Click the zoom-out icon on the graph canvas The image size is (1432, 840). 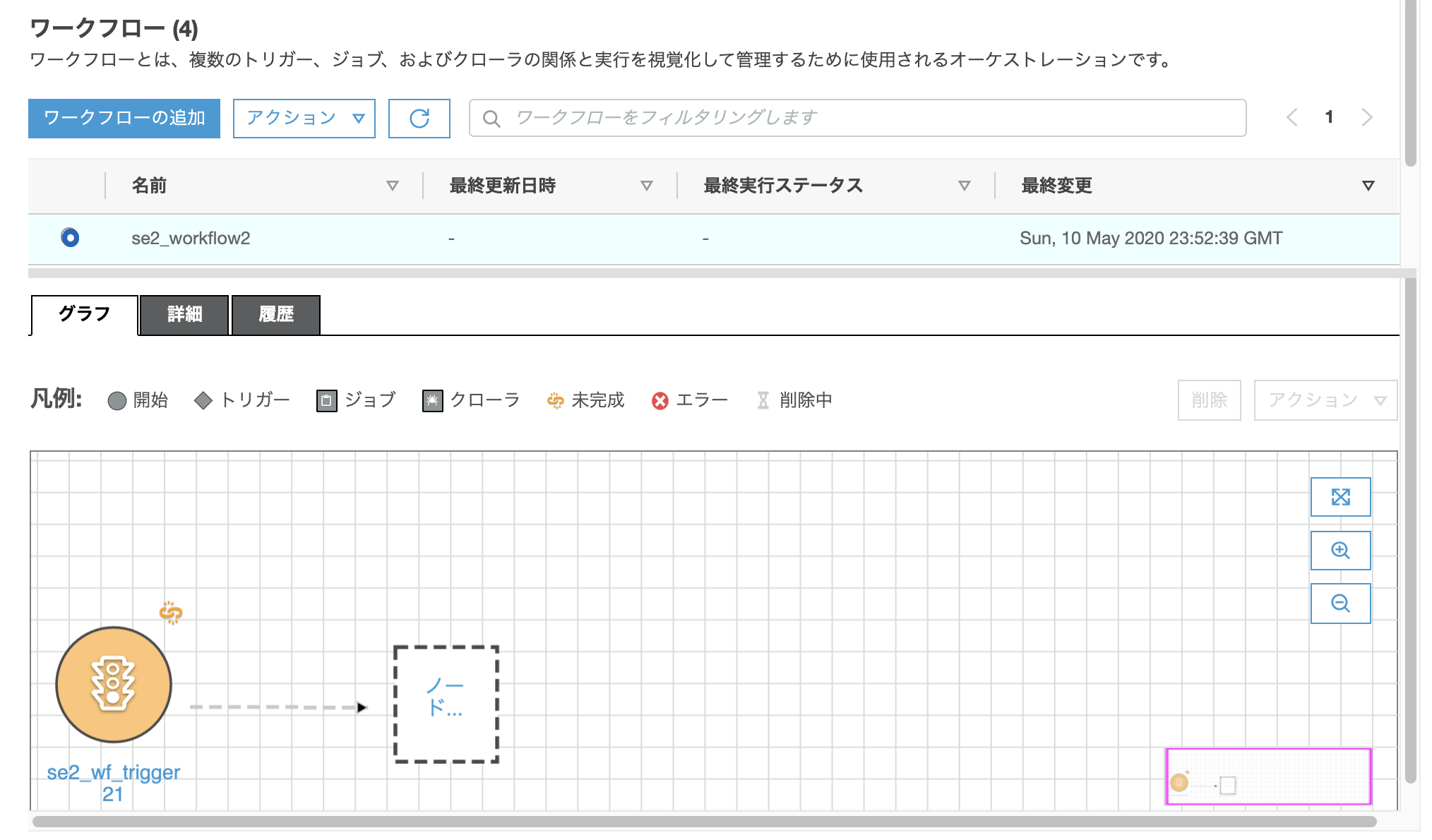click(x=1339, y=604)
